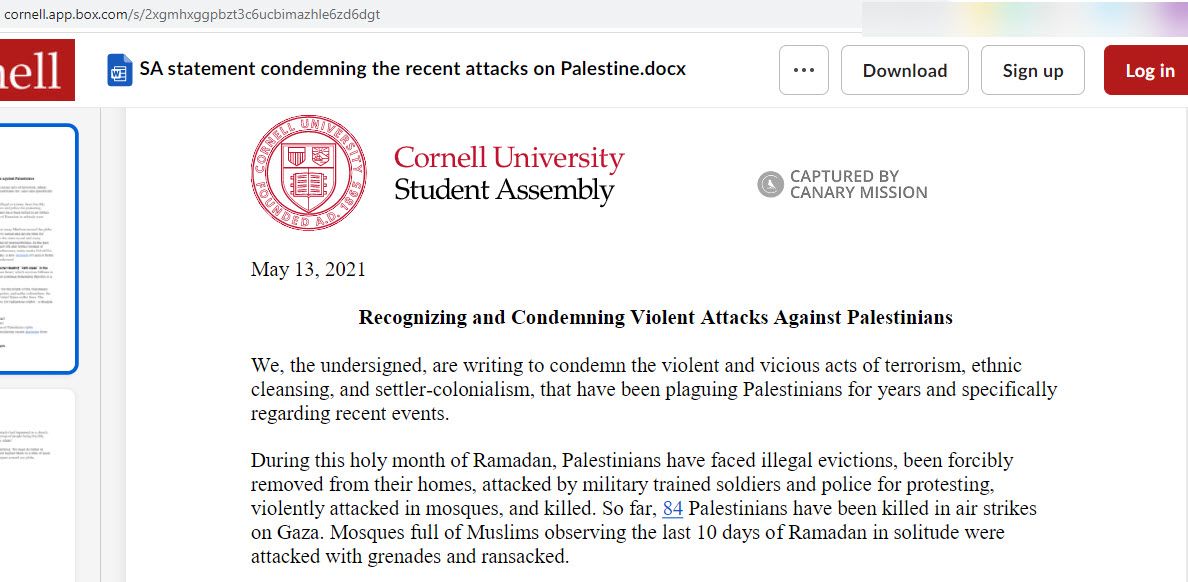1188x582 pixels.
Task: Click the red Cornell University seal emblem
Action: pyautogui.click(x=308, y=173)
